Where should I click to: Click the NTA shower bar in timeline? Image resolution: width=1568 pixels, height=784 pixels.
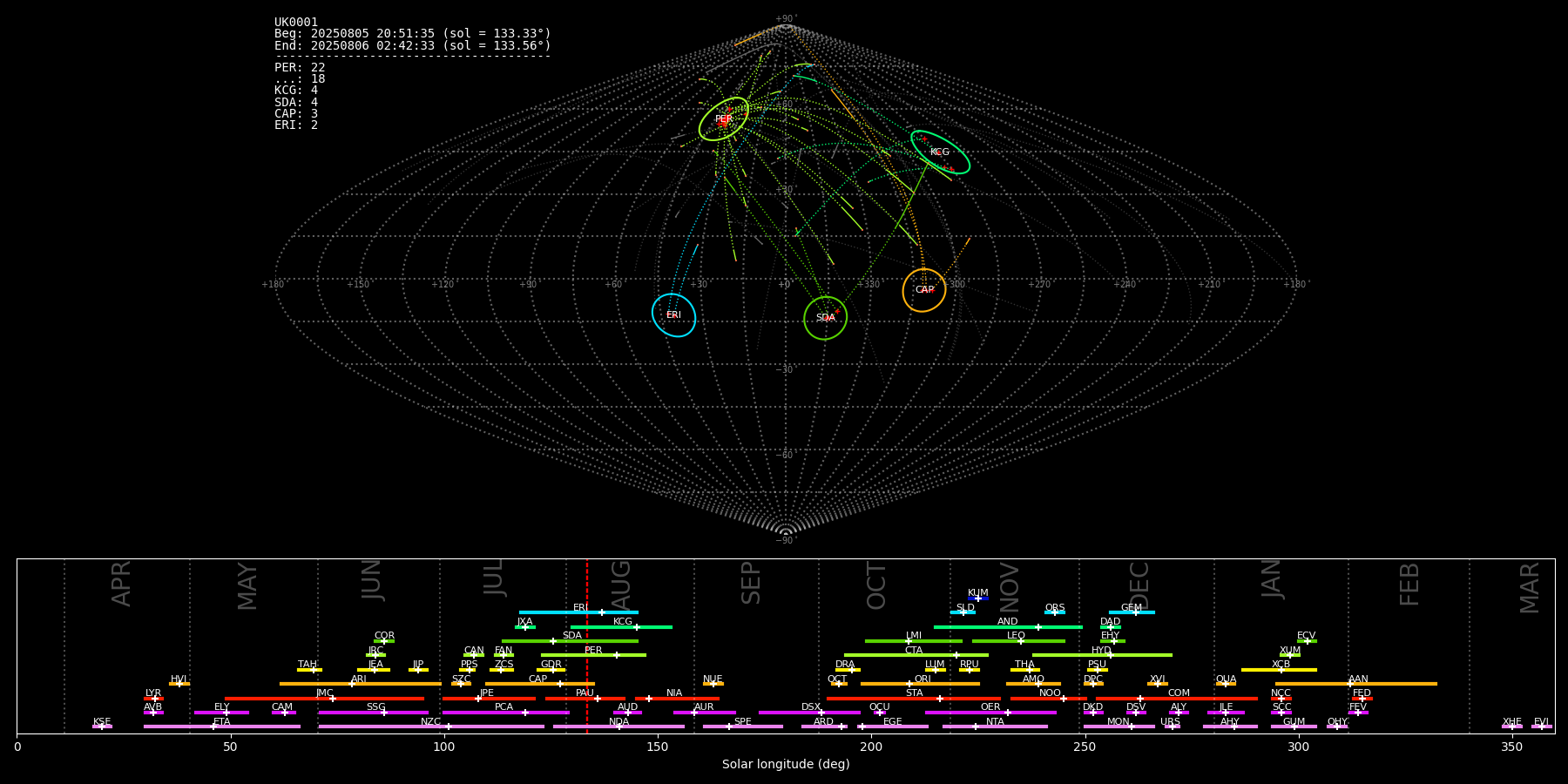[995, 727]
